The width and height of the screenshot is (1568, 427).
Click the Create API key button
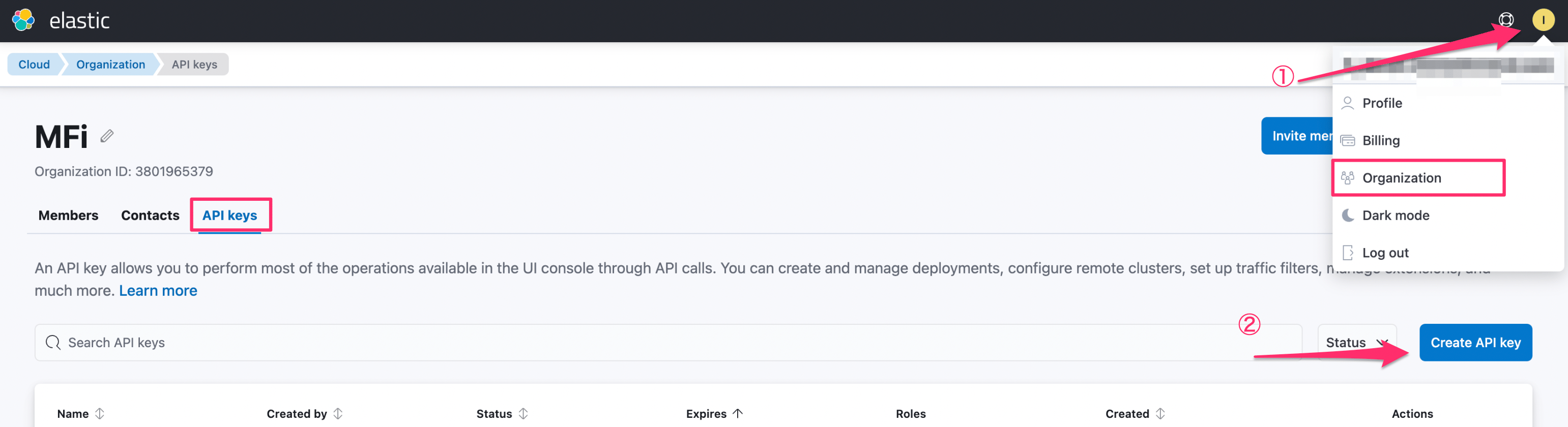click(x=1475, y=343)
